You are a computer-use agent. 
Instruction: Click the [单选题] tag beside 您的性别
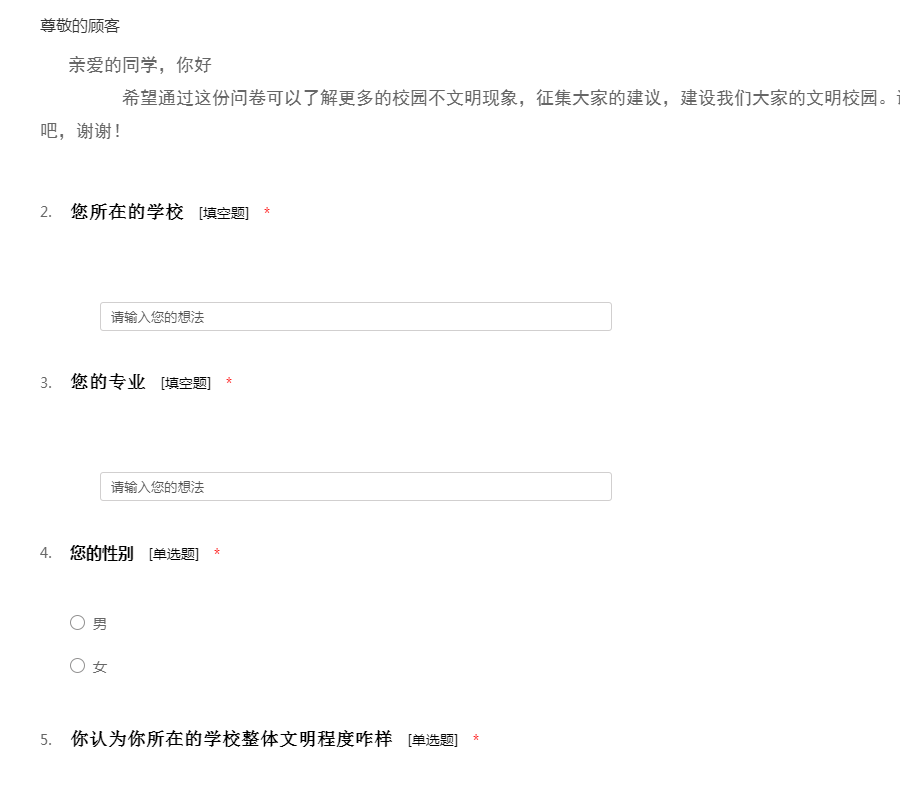pos(174,554)
